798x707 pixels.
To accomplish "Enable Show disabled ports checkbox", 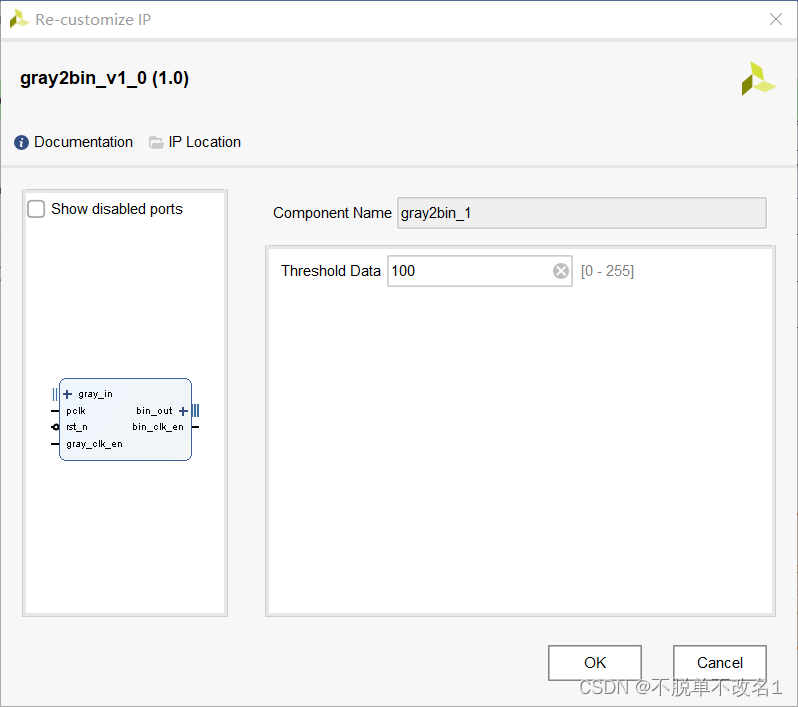I will pyautogui.click(x=36, y=209).
